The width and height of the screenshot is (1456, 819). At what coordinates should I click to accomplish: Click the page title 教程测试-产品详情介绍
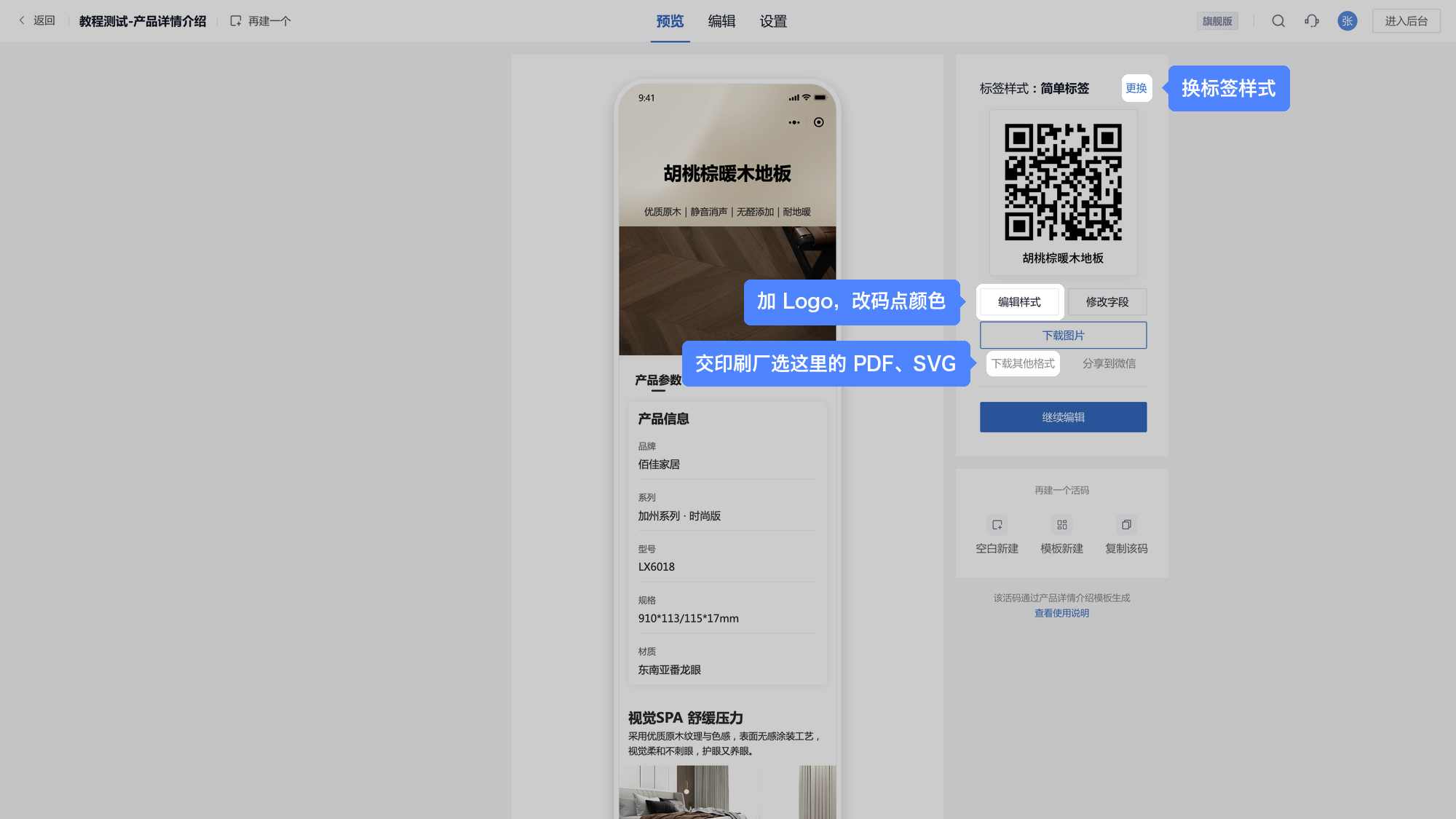[x=143, y=21]
